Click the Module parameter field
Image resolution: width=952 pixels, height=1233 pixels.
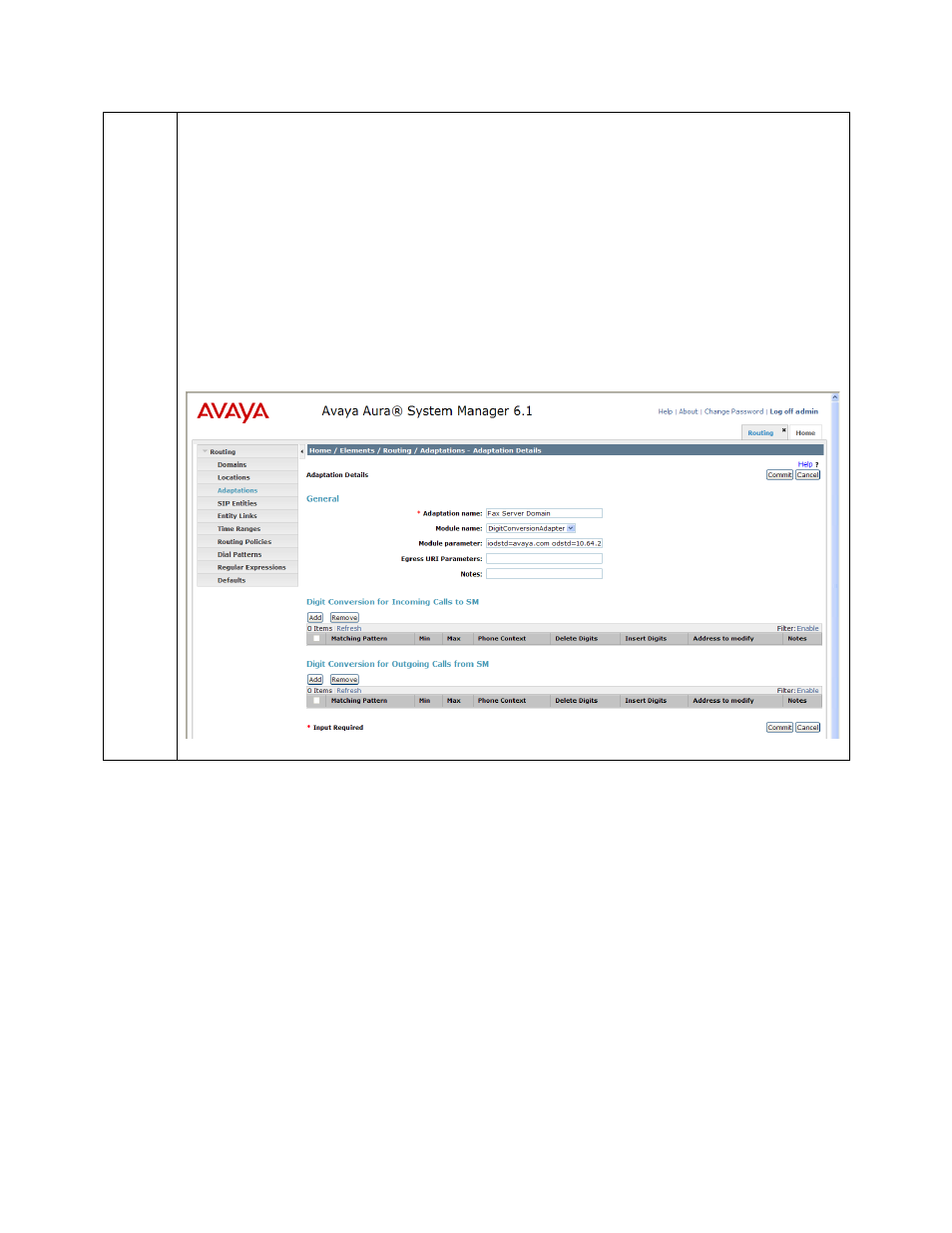(544, 543)
